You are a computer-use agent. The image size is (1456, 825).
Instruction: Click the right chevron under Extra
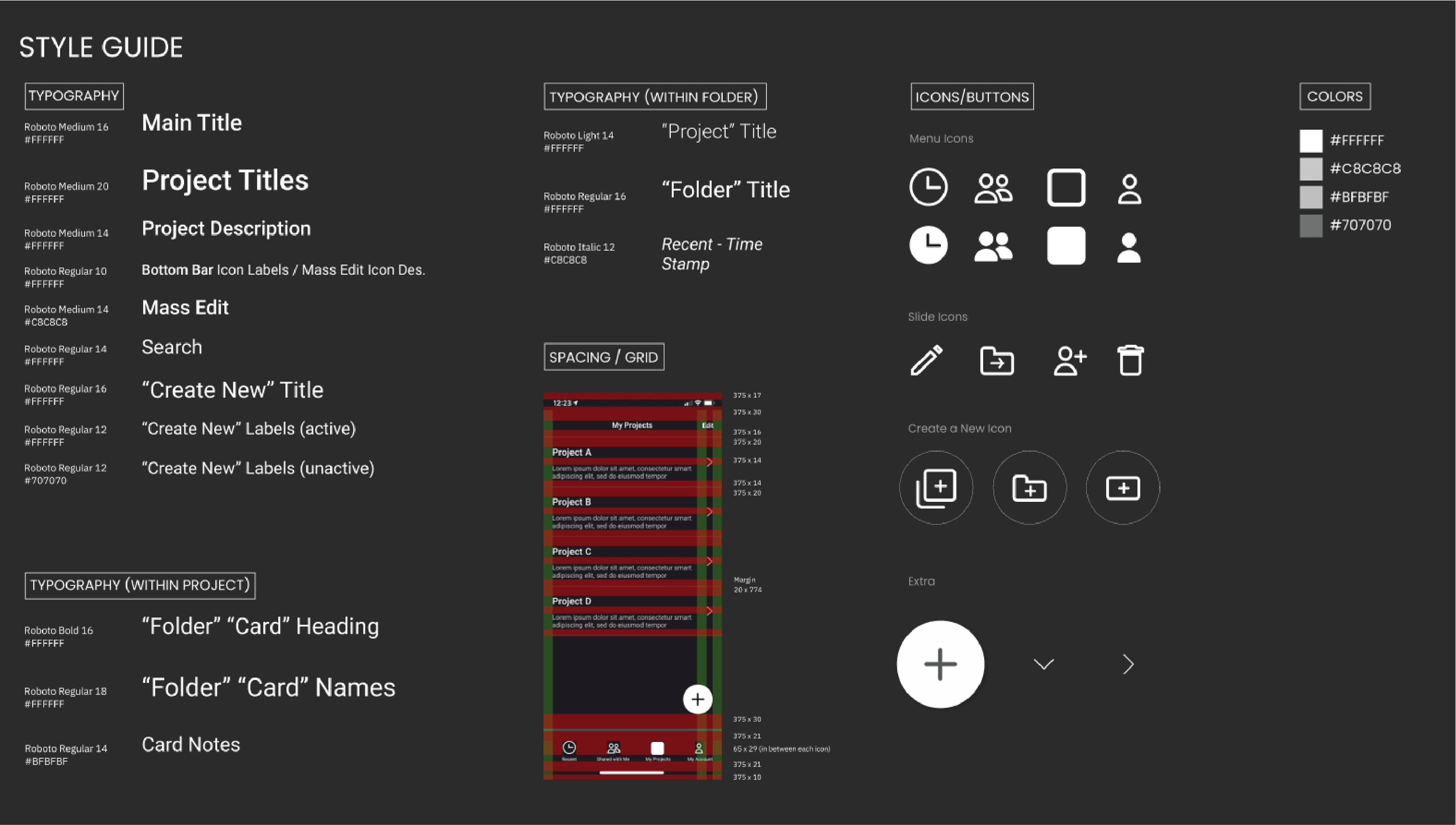coord(1128,664)
